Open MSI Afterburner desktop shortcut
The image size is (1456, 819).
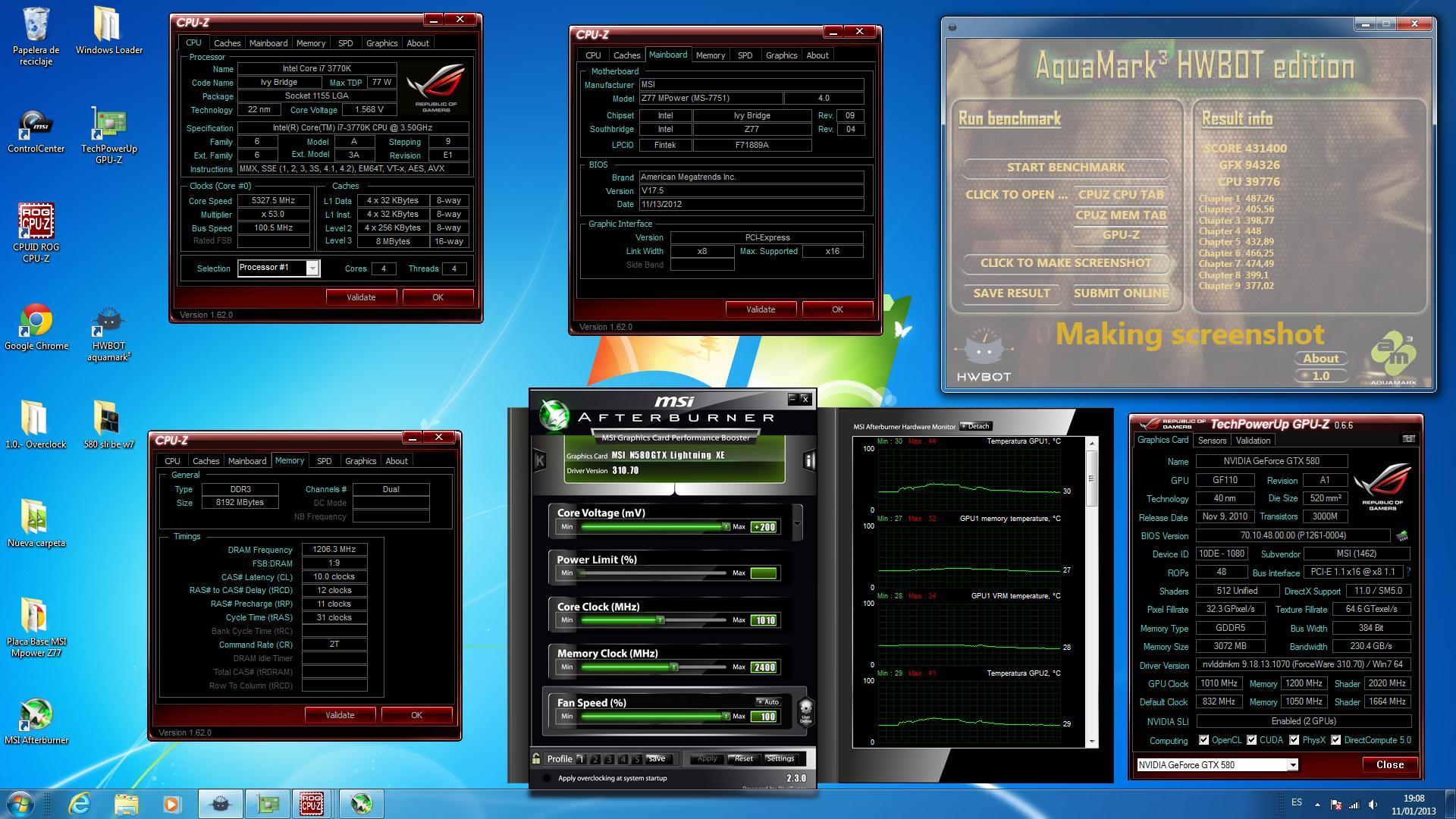[x=36, y=721]
